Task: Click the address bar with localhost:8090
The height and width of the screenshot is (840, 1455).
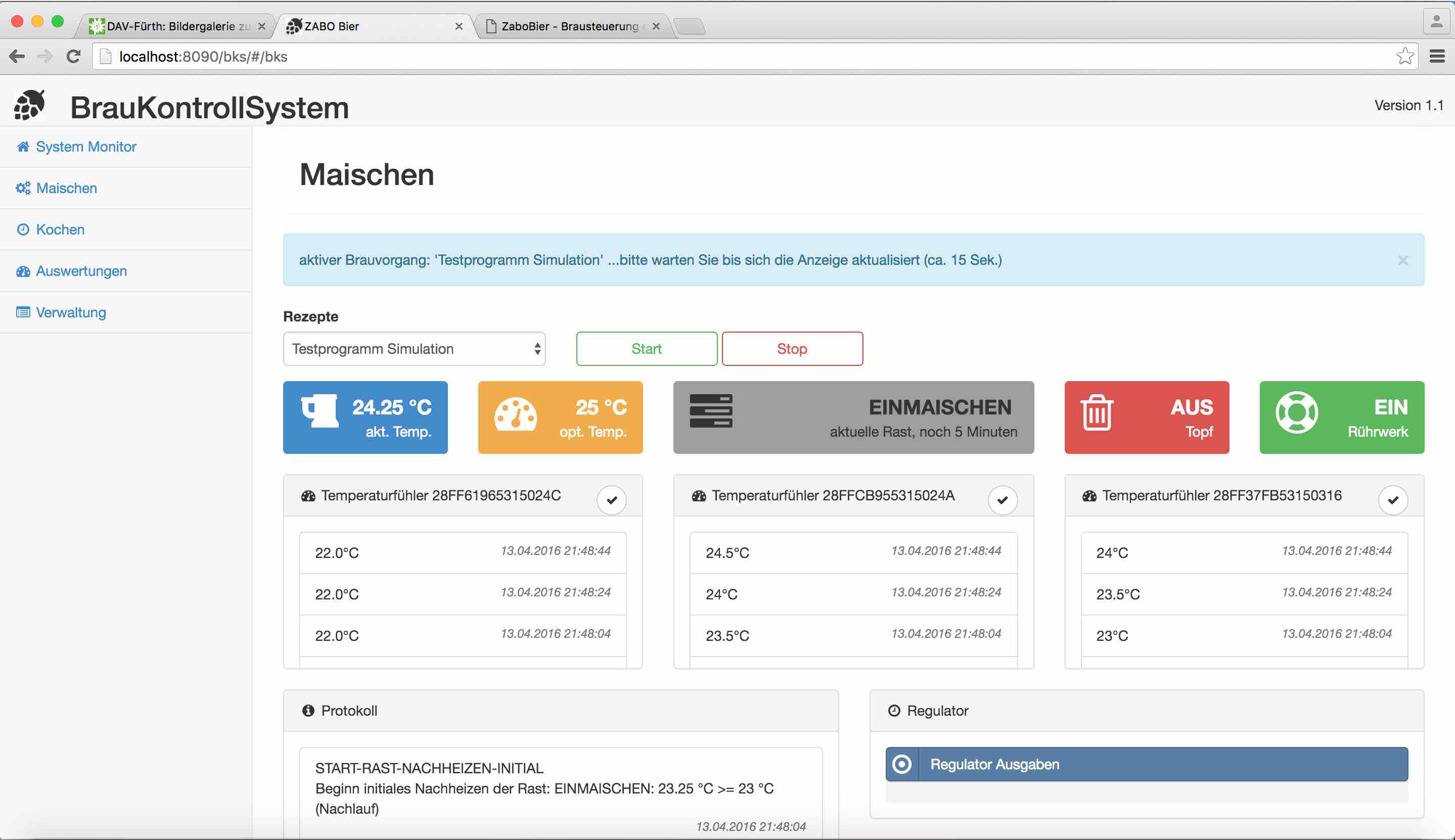Action: (755, 57)
